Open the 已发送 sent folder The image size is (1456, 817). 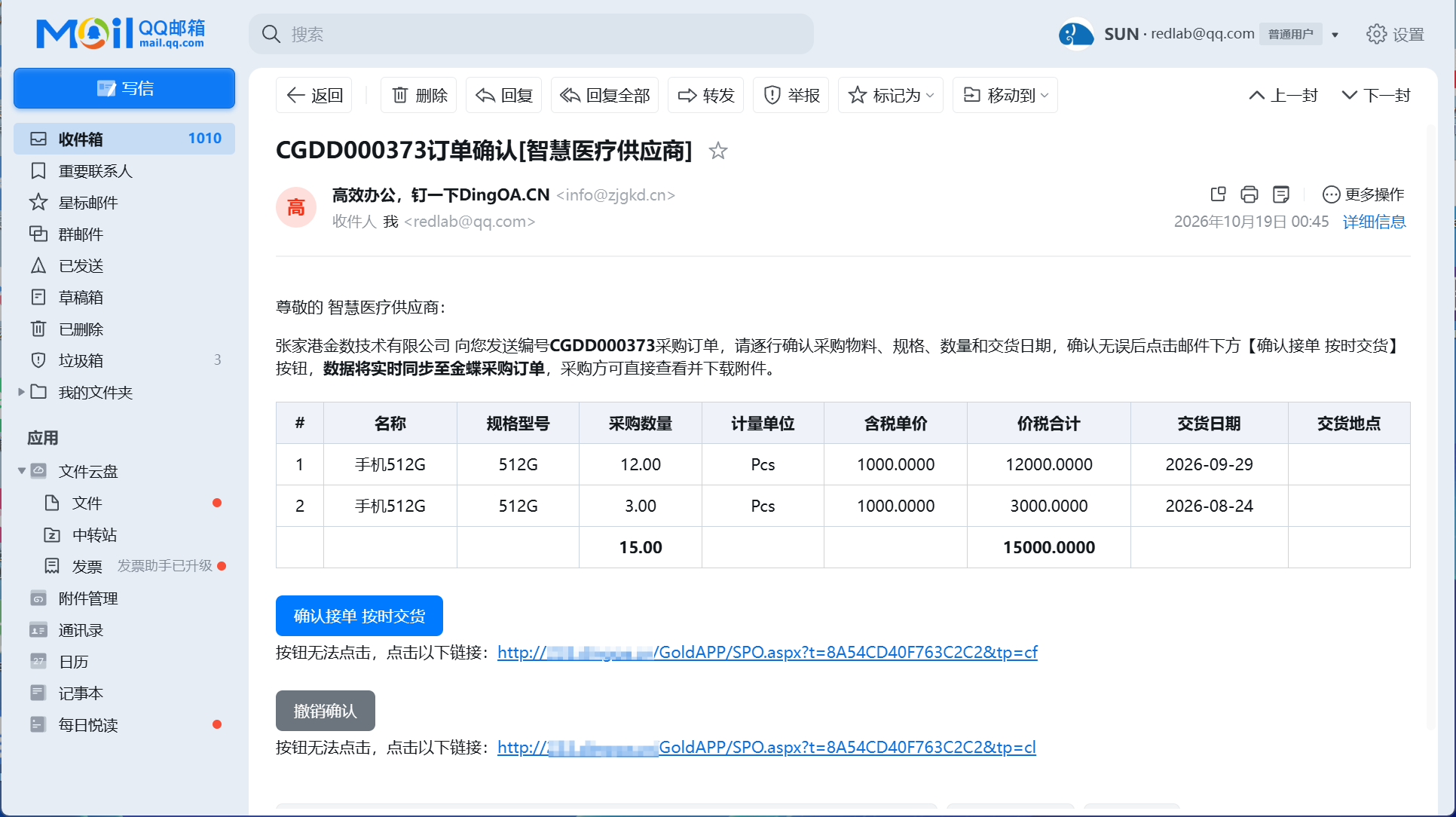(x=124, y=266)
